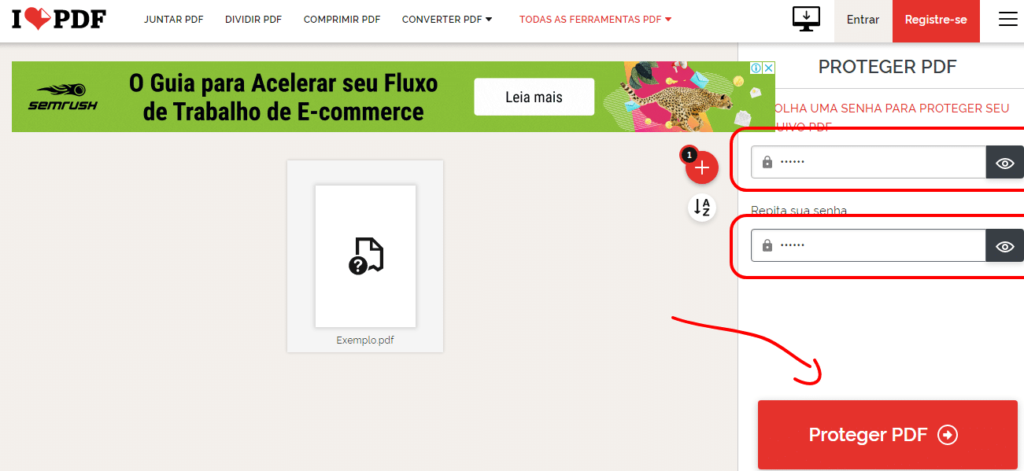This screenshot has height=471, width=1024.
Task: Click the Registre-se button
Action: 936,20
